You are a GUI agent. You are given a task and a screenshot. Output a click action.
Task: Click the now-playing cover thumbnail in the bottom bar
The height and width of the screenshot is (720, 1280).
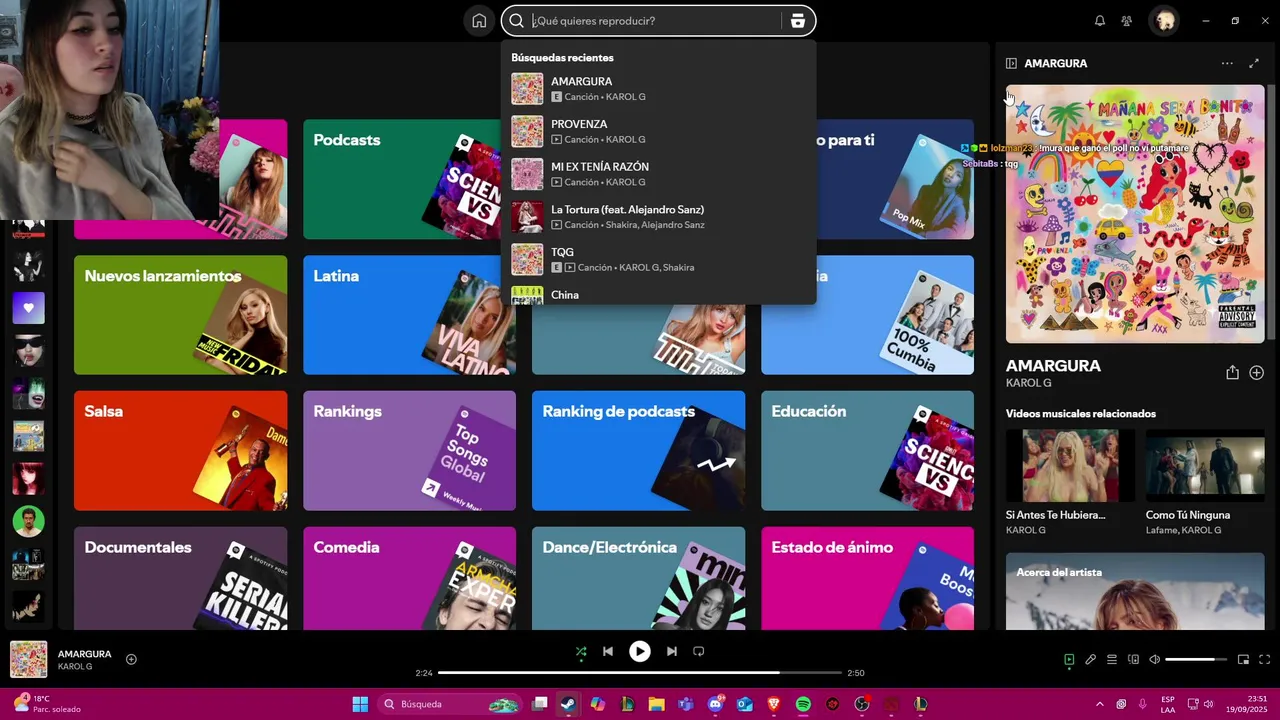[x=28, y=659]
